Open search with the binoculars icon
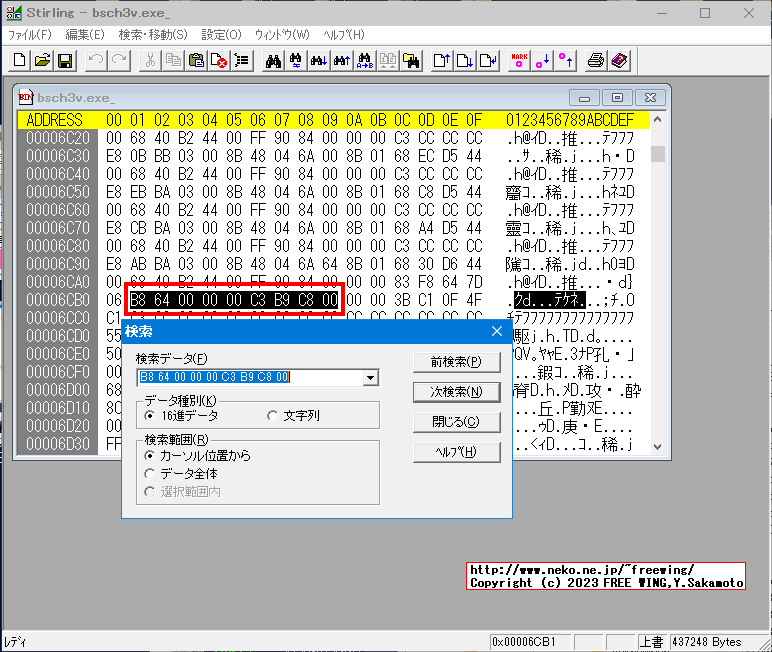The height and width of the screenshot is (652, 772). point(273,61)
